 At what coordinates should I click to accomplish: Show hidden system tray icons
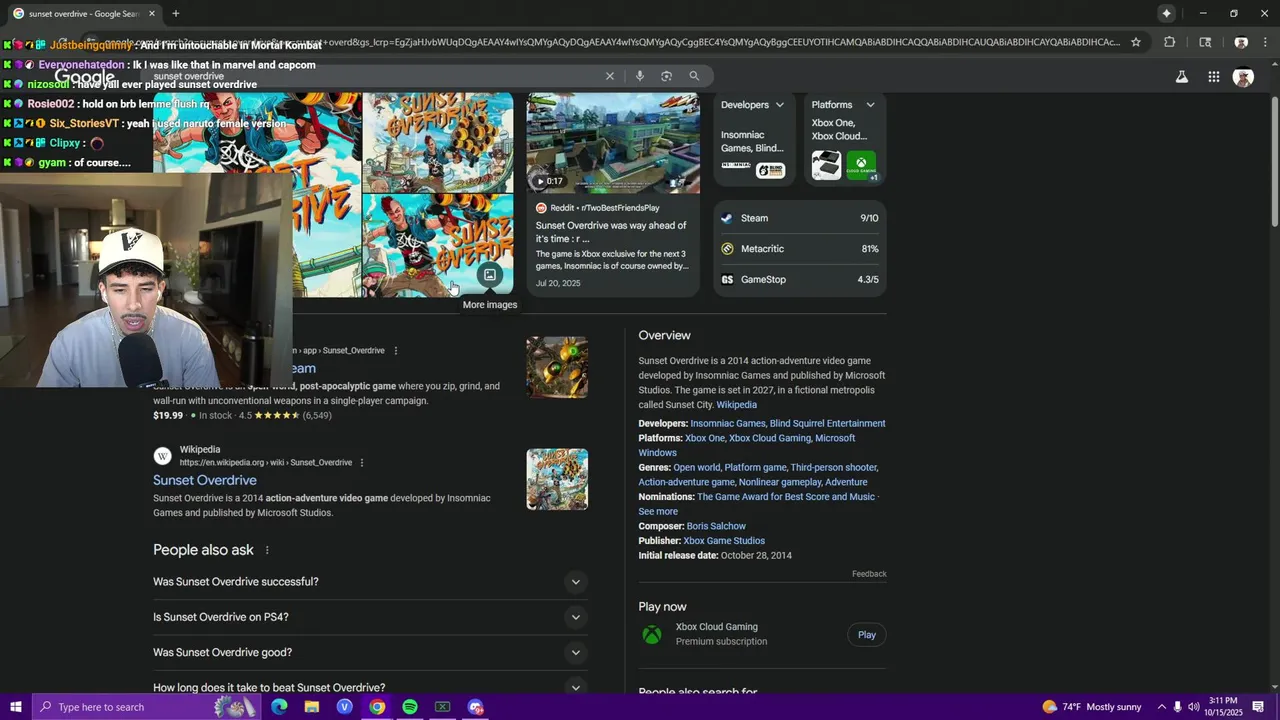click(x=1161, y=707)
